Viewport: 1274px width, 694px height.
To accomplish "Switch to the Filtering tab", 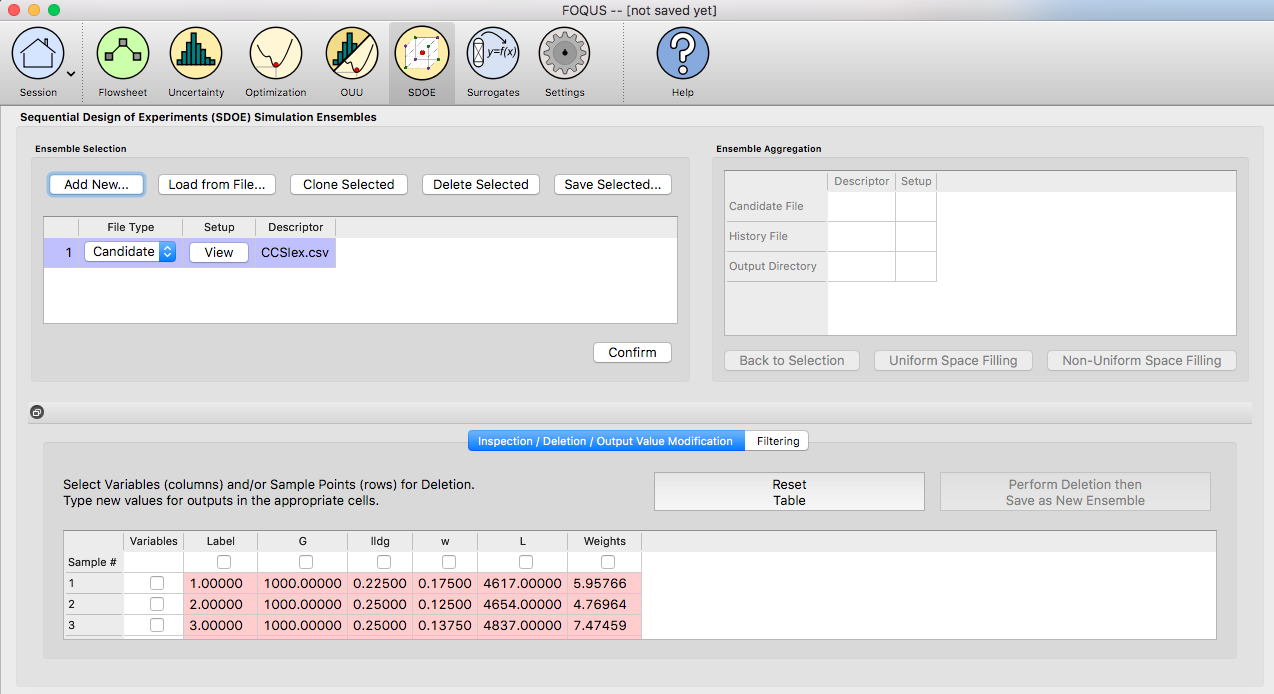I will tap(777, 441).
